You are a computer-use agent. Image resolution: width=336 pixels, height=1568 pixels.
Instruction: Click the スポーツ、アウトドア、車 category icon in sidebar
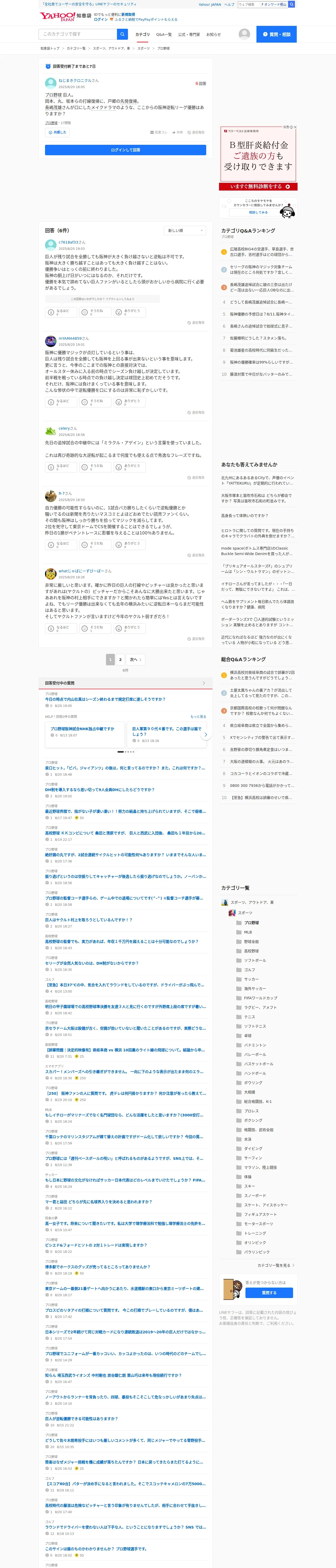click(x=225, y=903)
